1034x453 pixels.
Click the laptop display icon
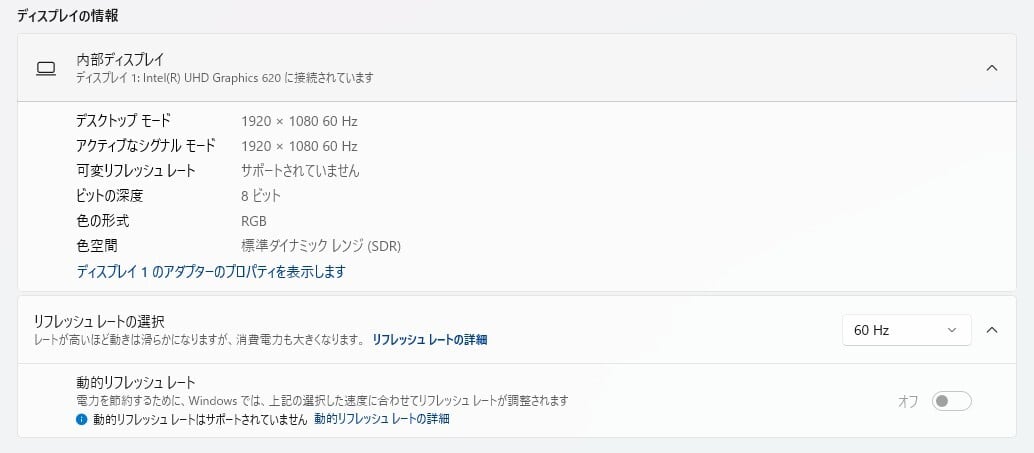45,68
